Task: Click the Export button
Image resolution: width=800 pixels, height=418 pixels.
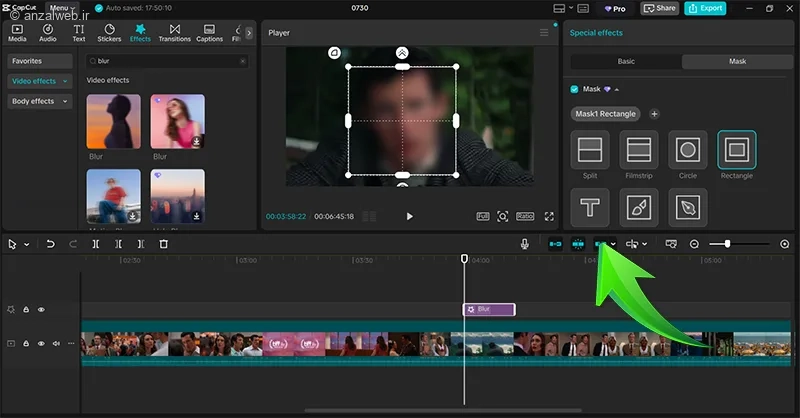Action: click(705, 8)
